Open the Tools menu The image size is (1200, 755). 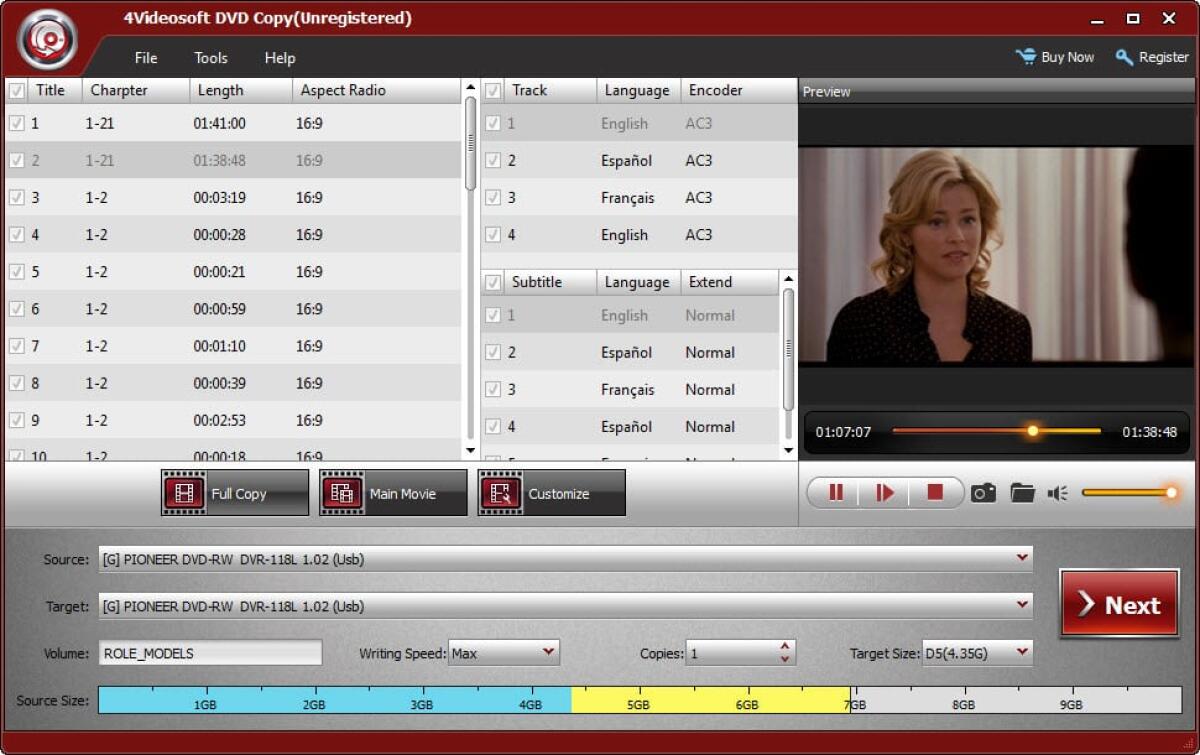[x=211, y=58]
